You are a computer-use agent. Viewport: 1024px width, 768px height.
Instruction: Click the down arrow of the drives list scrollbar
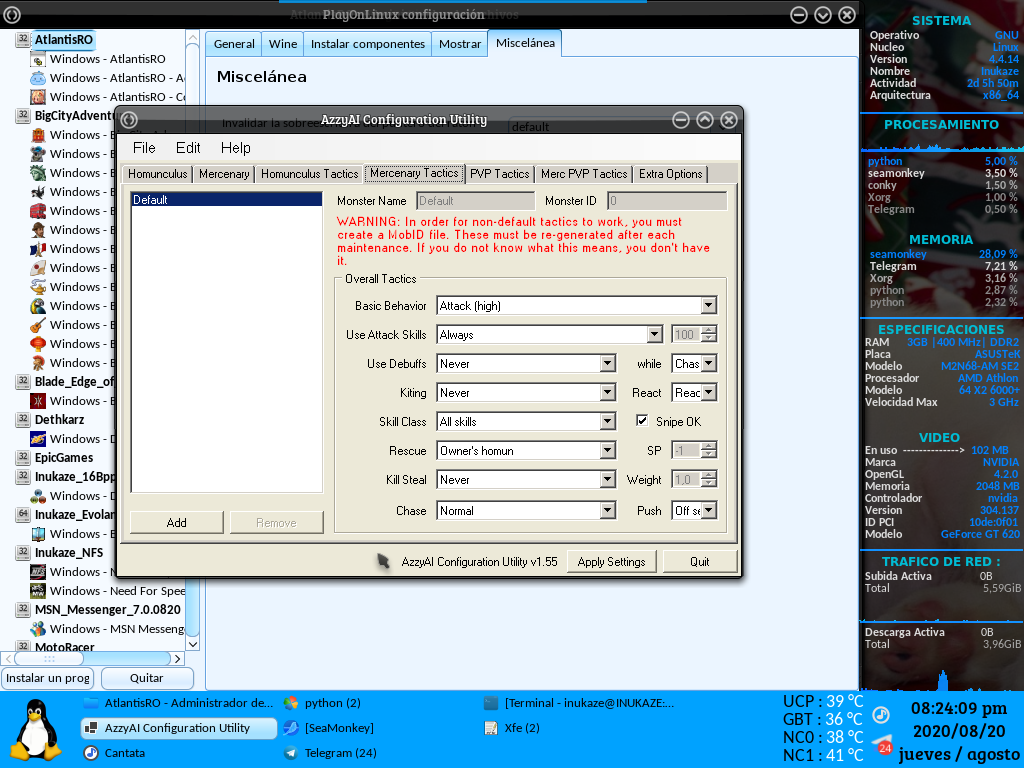click(x=193, y=644)
